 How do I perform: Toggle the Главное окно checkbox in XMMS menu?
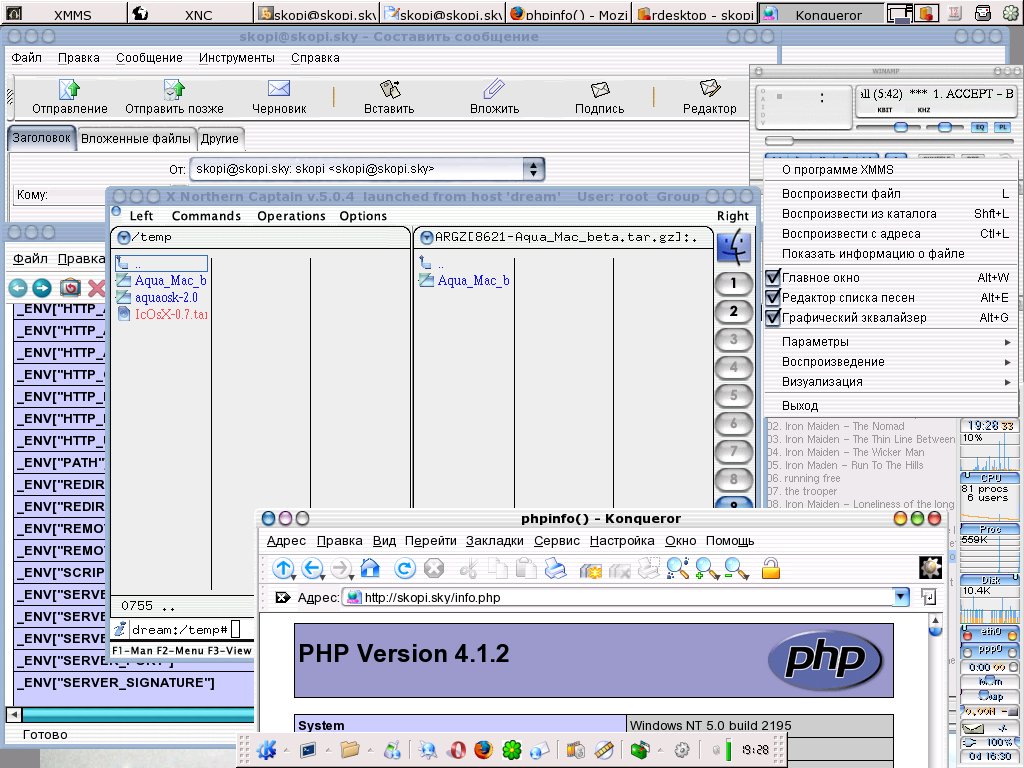point(773,277)
